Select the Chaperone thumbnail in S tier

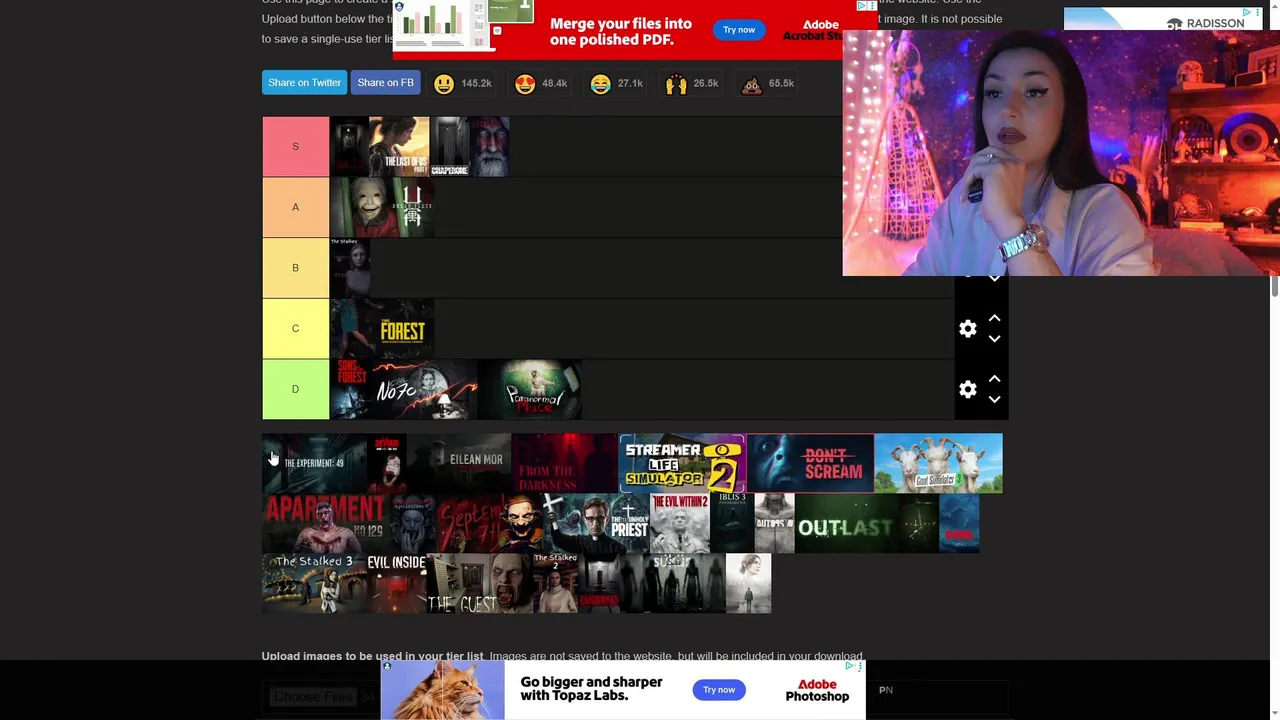point(449,147)
